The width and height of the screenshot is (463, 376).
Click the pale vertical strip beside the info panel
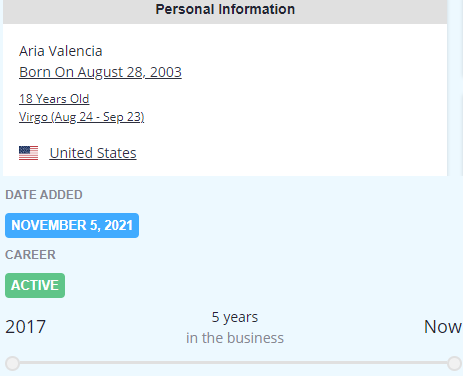pos(455,88)
